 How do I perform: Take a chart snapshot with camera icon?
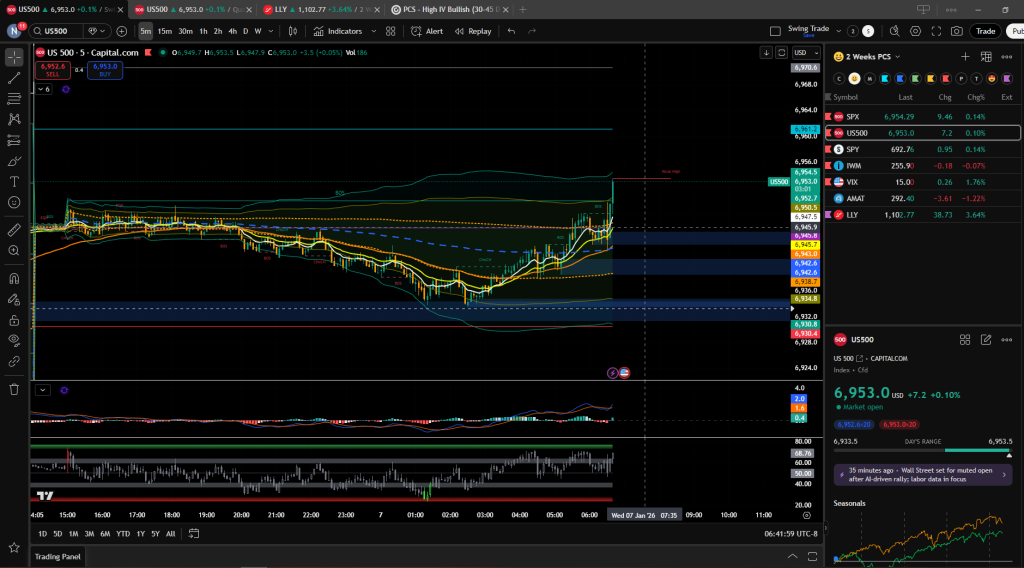click(957, 31)
